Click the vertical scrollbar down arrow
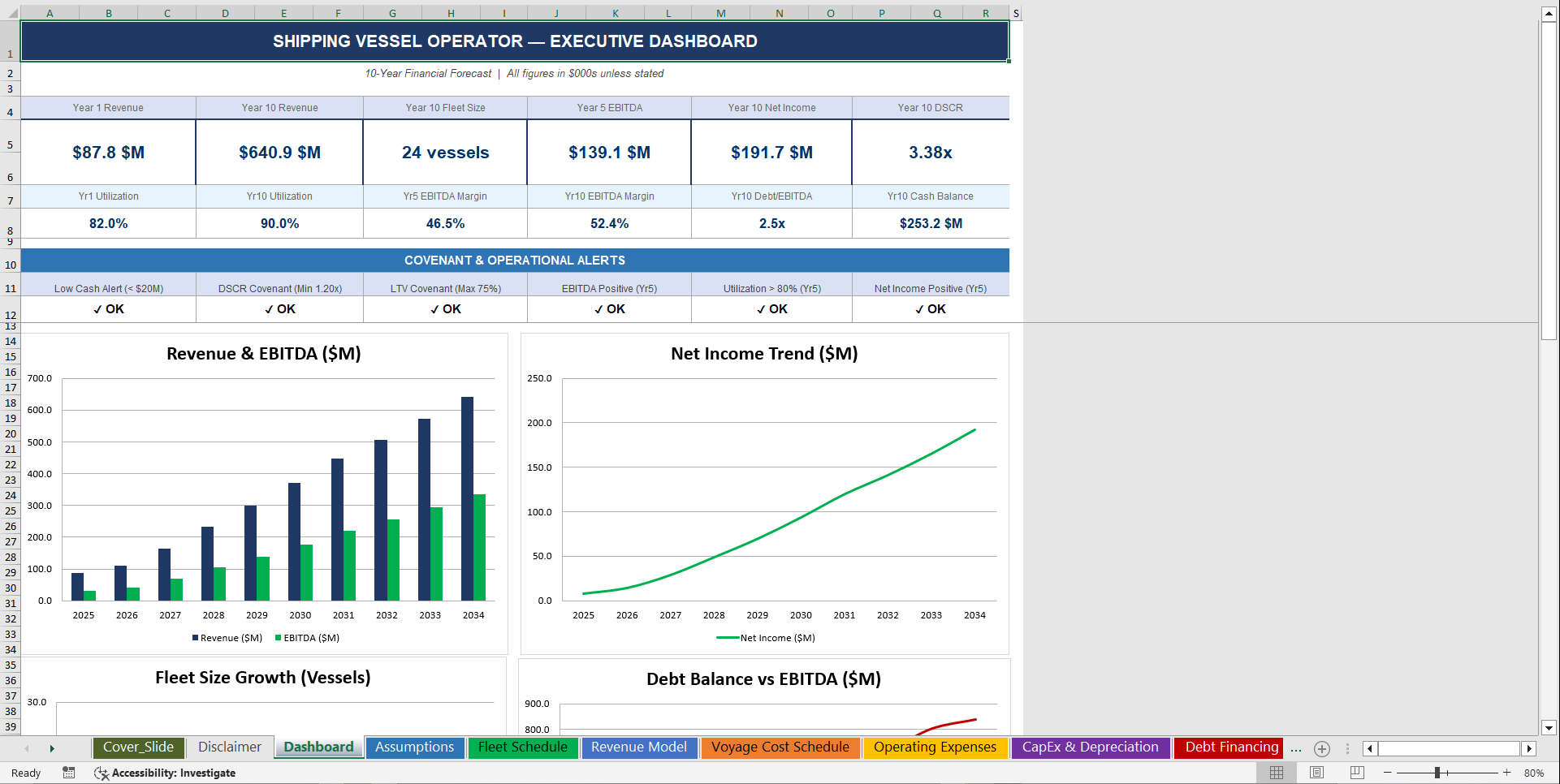 click(x=1548, y=729)
